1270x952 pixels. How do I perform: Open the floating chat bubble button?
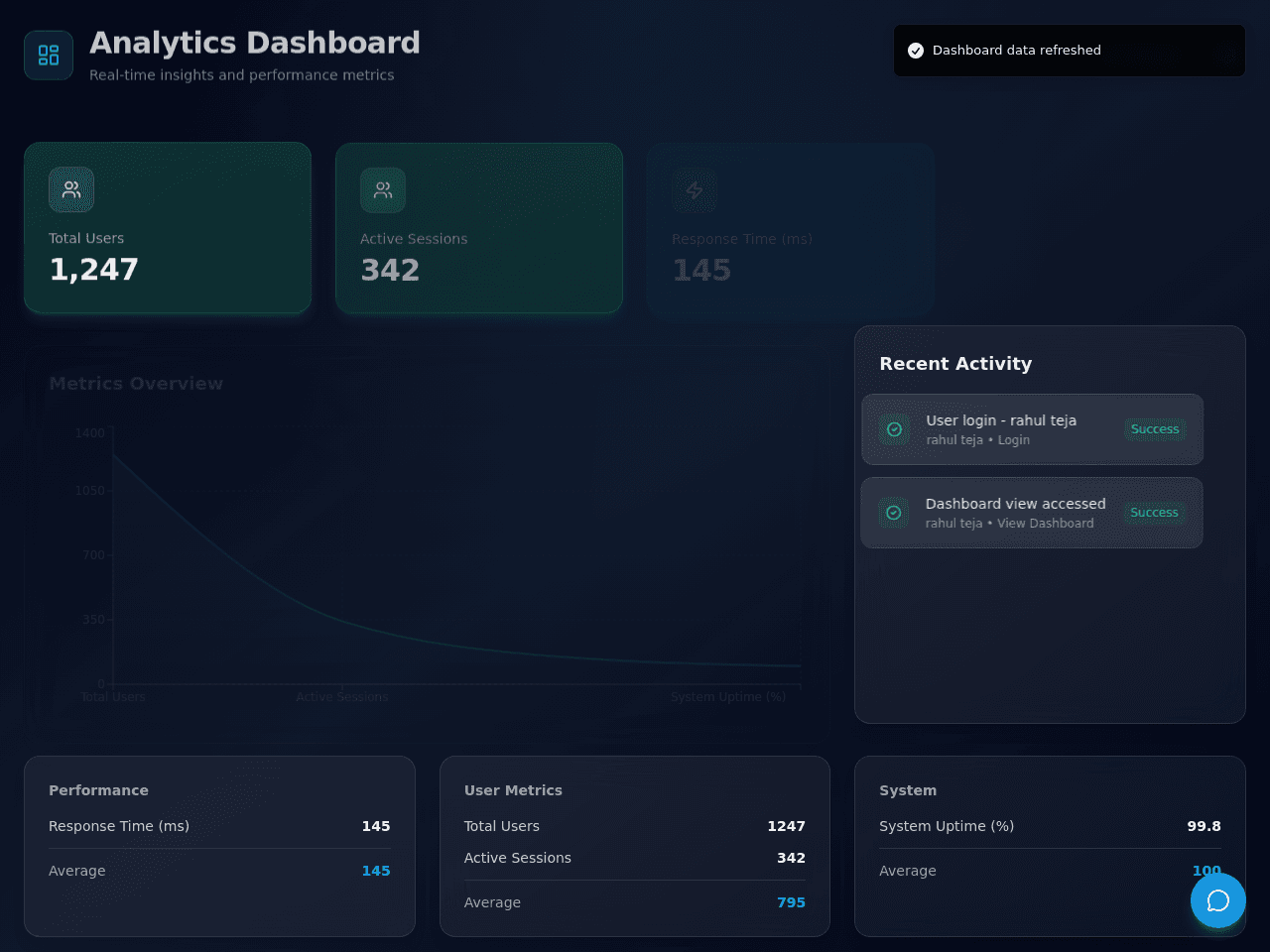1218,900
